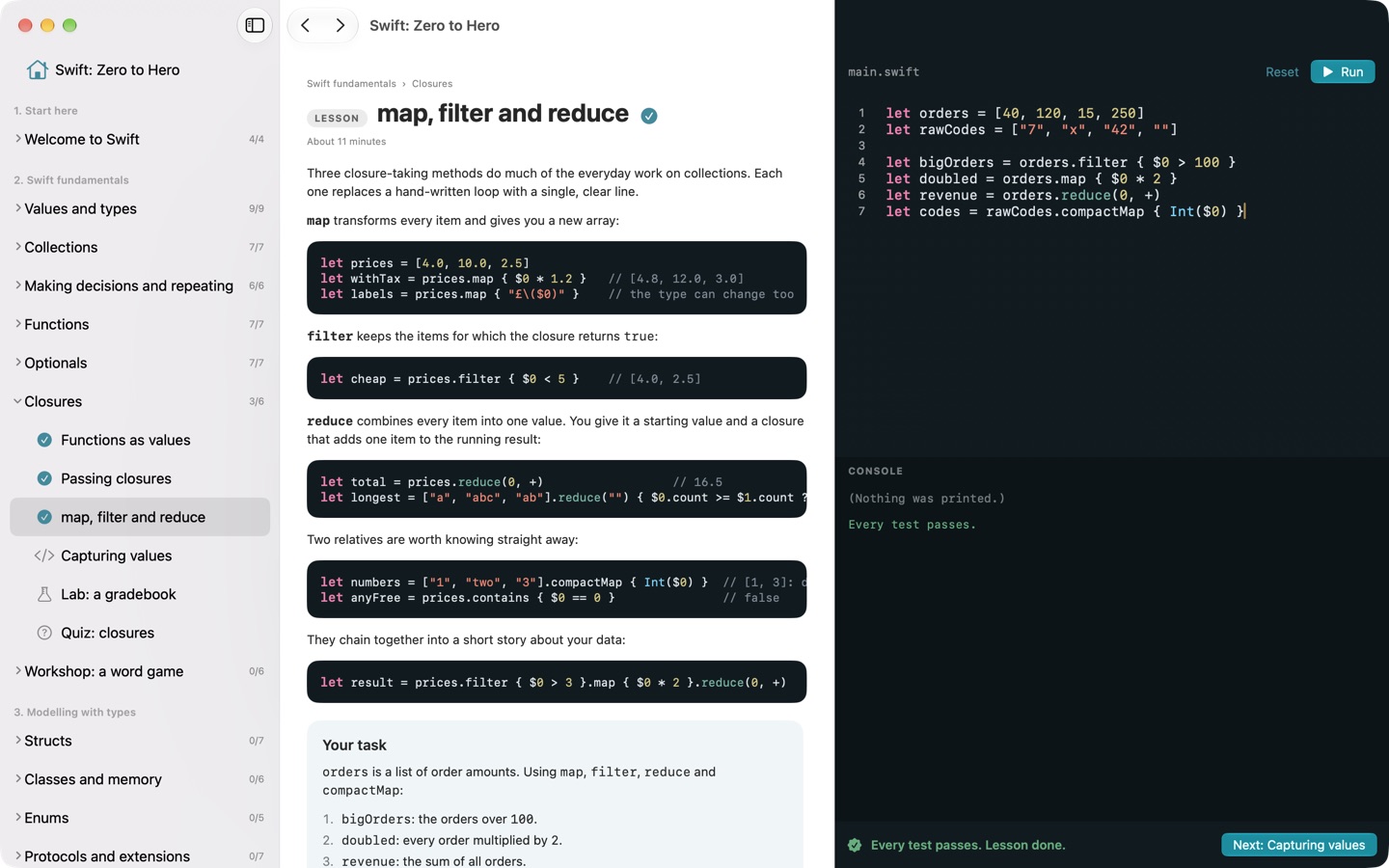Continue with the Next: Capturing values button
Viewport: 1389px width, 868px height.
tap(1298, 845)
